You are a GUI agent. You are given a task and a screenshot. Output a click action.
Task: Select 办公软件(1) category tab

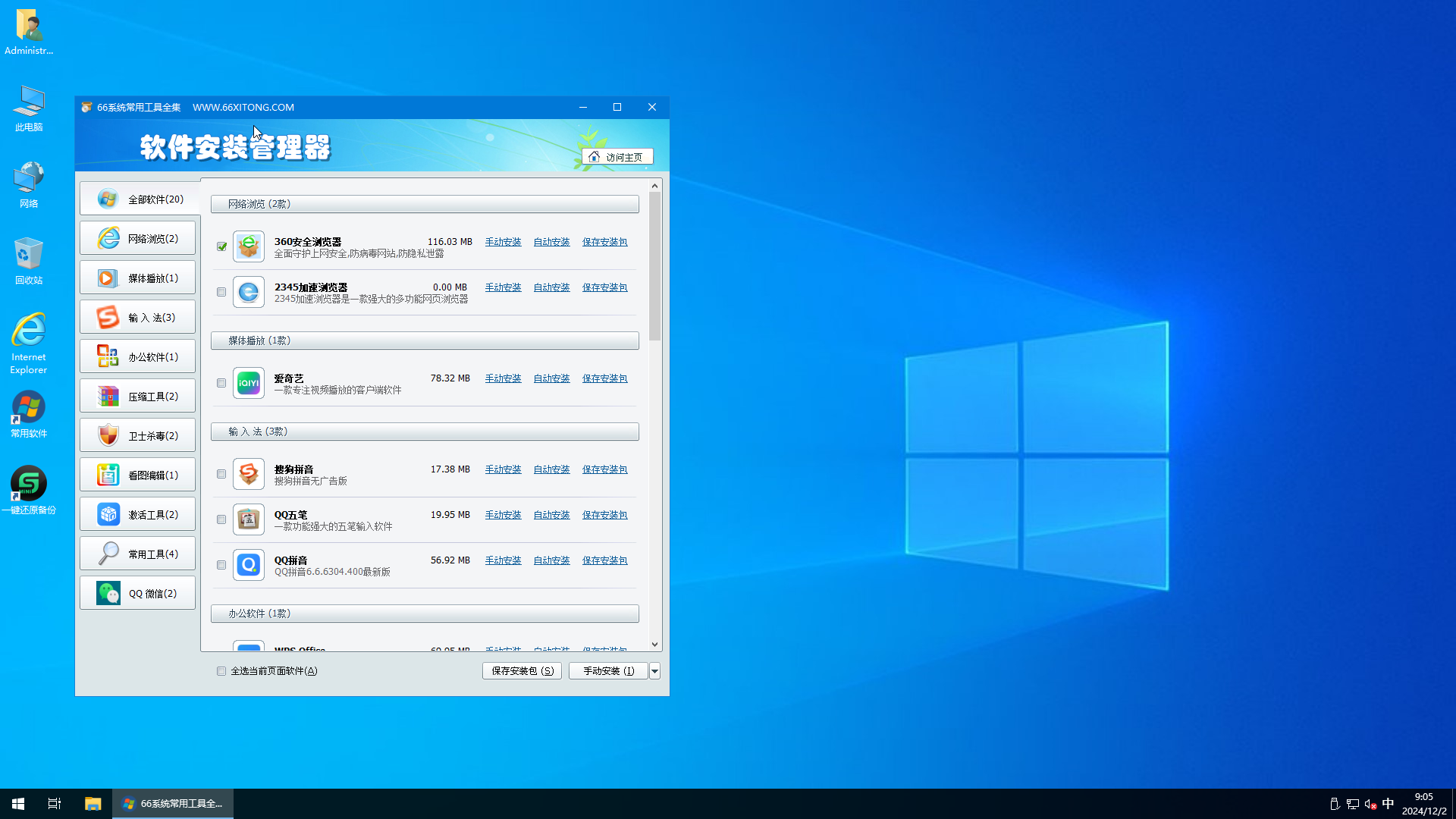[x=137, y=356]
